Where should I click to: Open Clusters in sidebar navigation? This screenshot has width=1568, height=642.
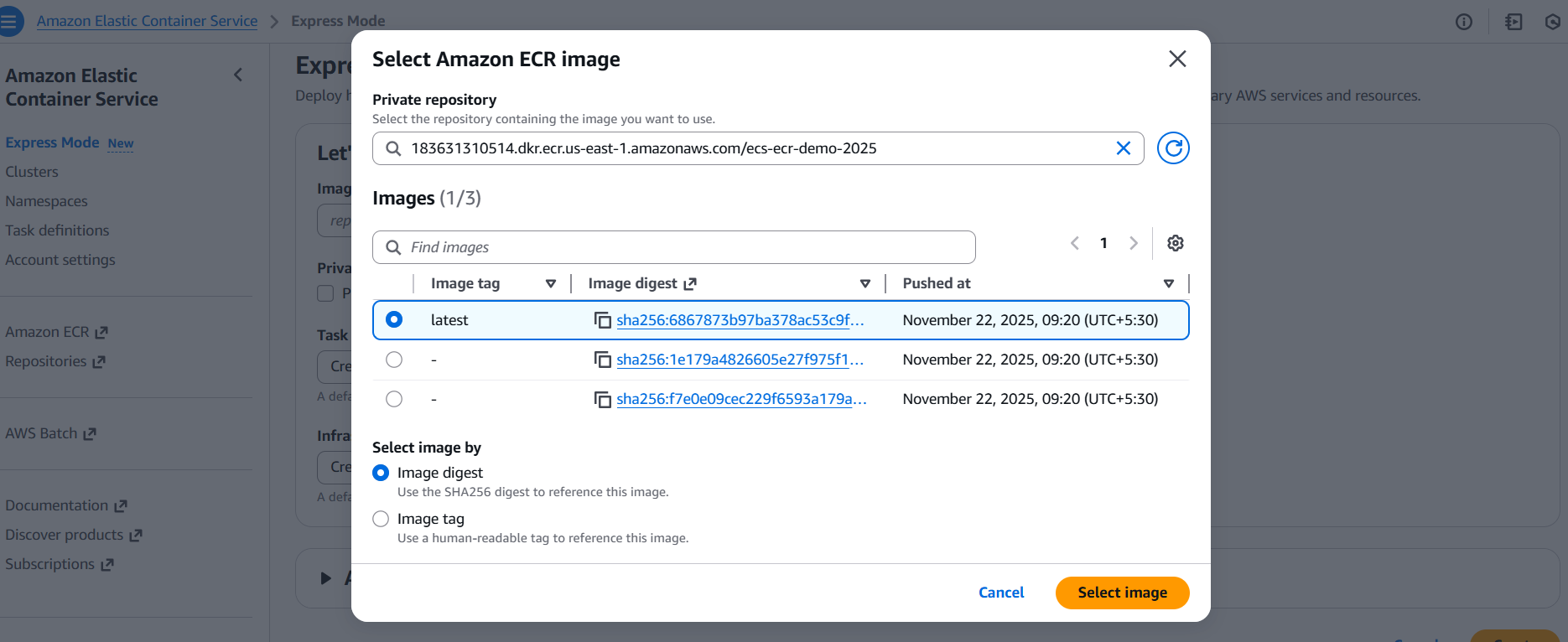(32, 172)
